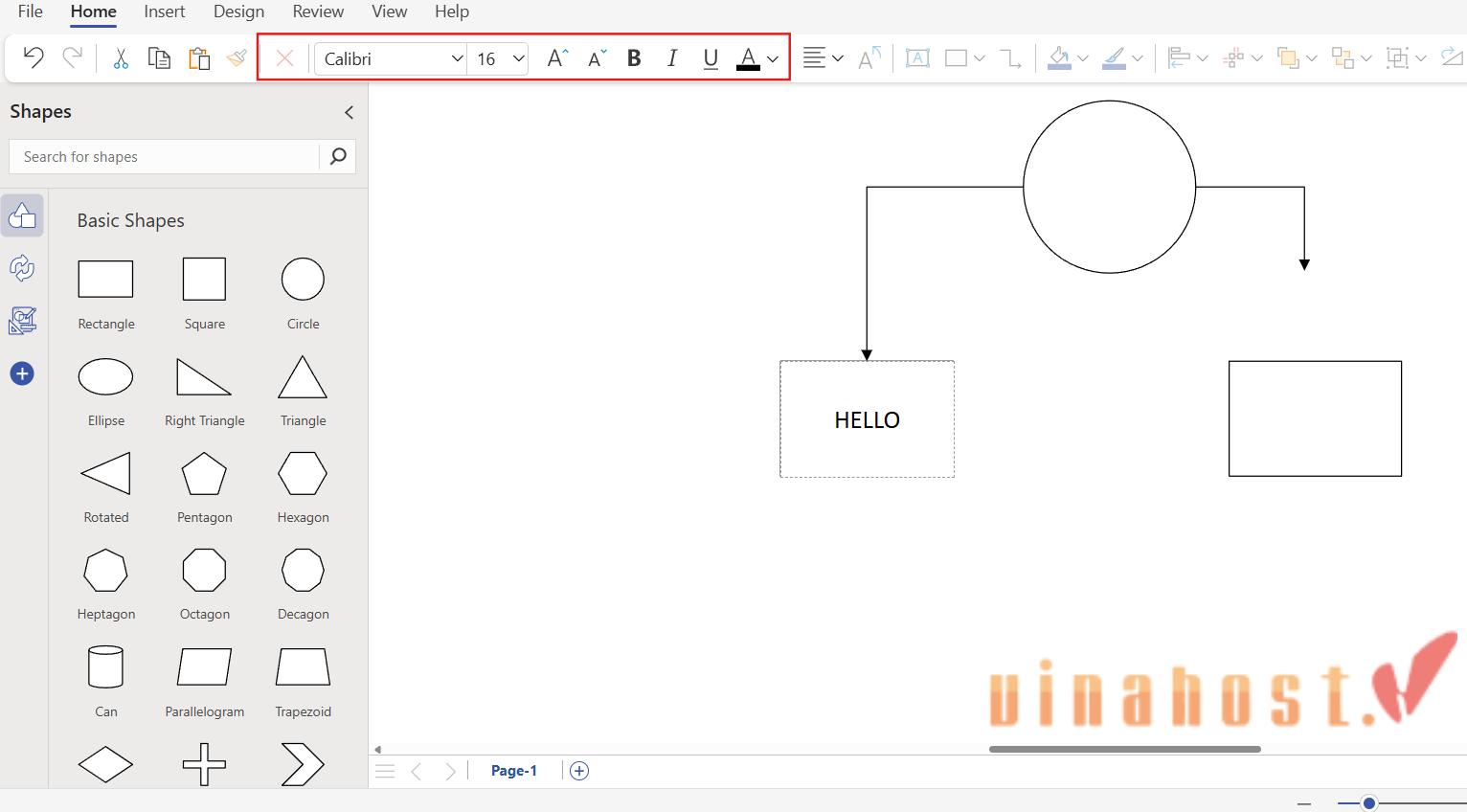Activate the Format Painter brush

(237, 58)
